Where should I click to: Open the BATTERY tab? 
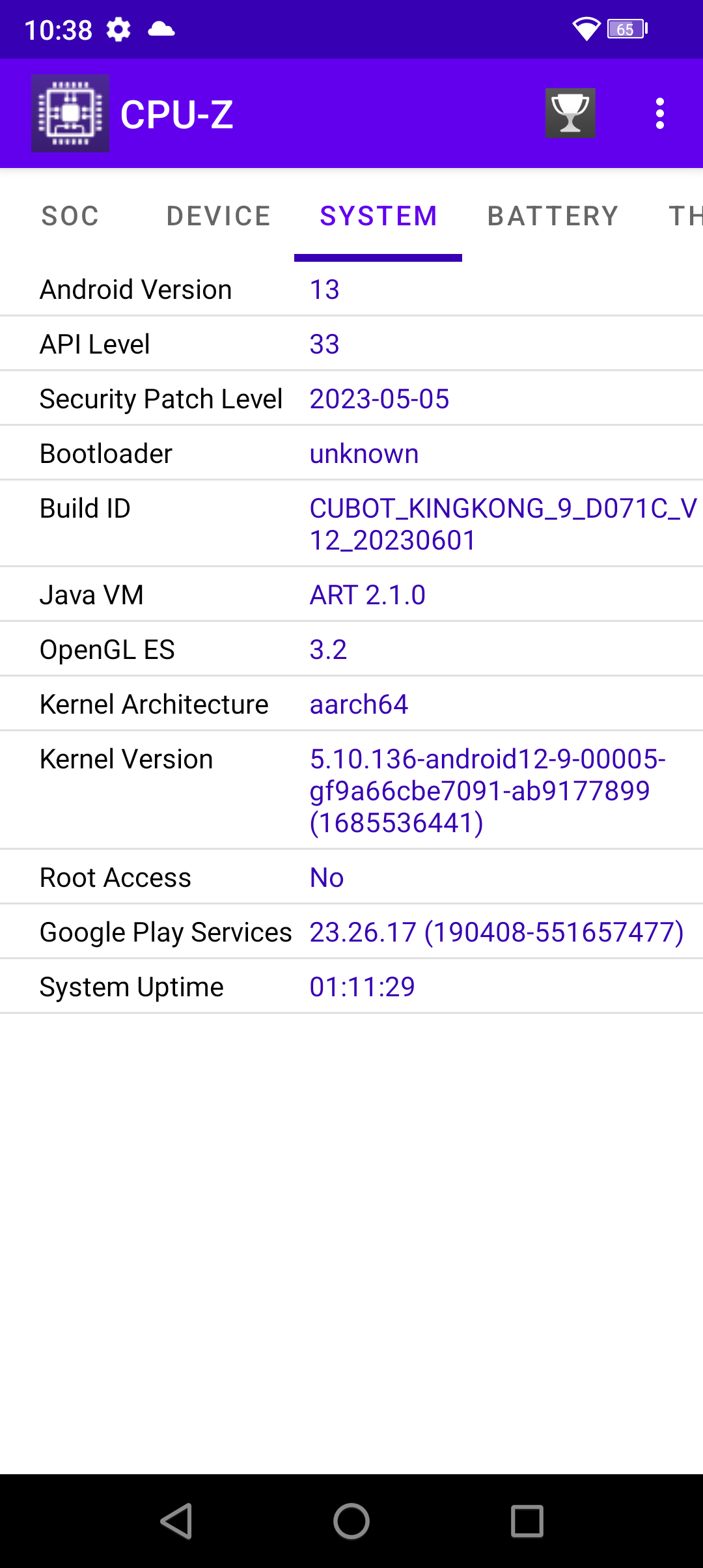point(553,216)
